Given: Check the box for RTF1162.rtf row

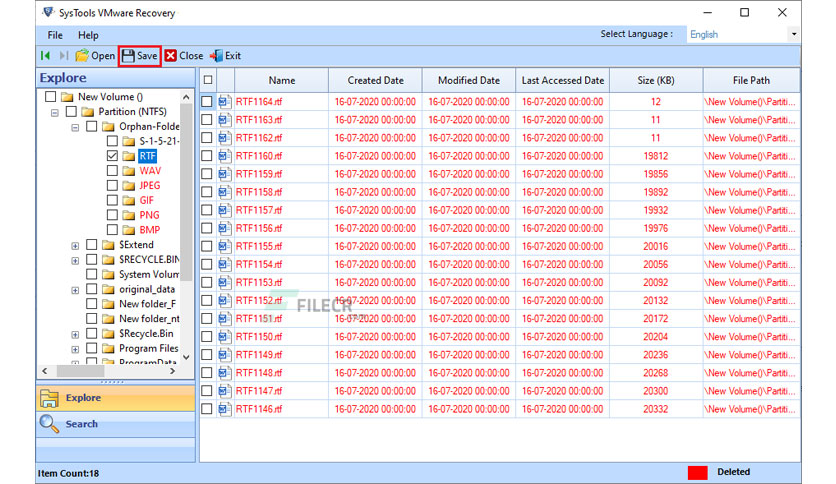Looking at the screenshot, I should (207, 138).
